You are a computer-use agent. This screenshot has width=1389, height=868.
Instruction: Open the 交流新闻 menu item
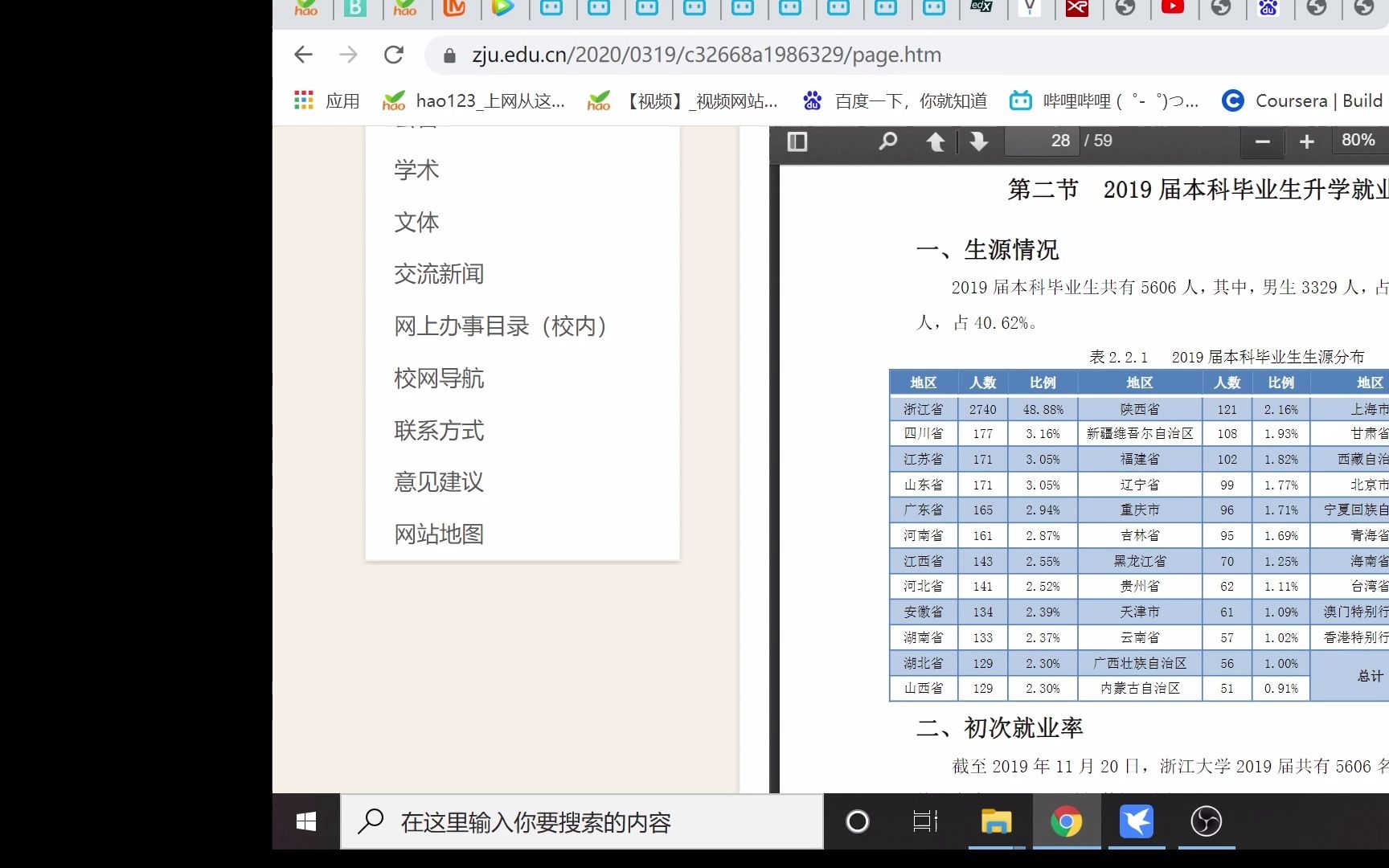tap(439, 274)
